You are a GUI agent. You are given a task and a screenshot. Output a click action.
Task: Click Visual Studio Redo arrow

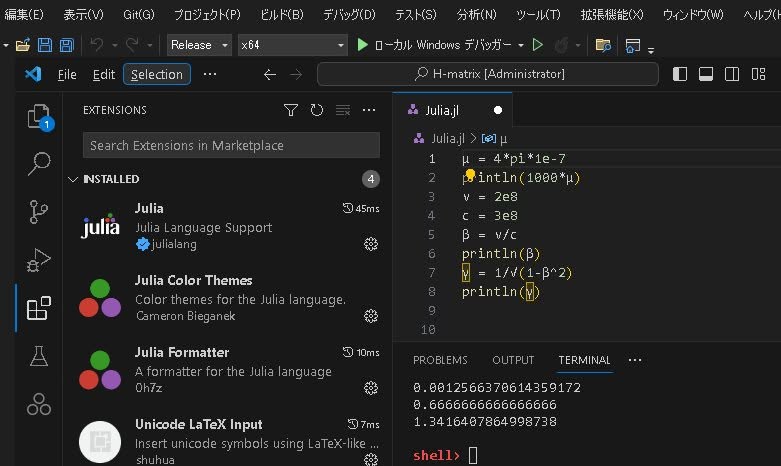(x=132, y=45)
